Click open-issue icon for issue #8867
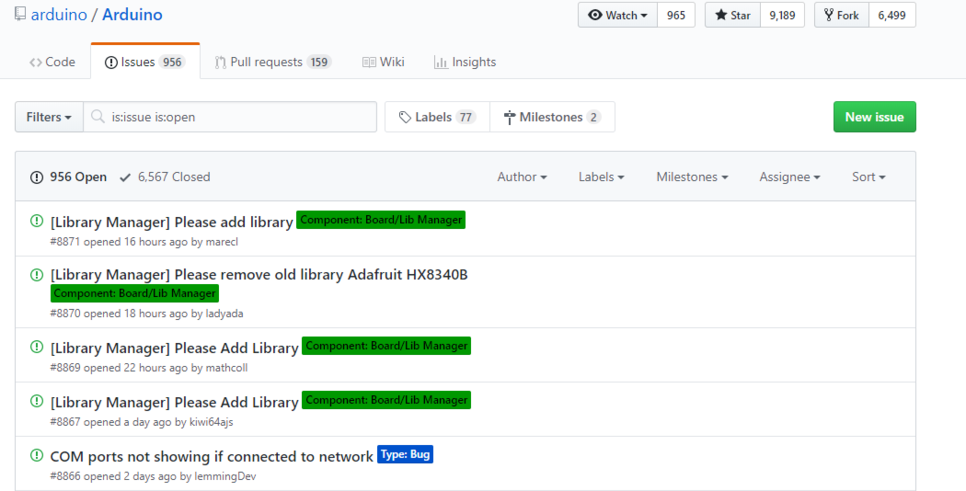Viewport: 966px width, 491px height. [36, 400]
